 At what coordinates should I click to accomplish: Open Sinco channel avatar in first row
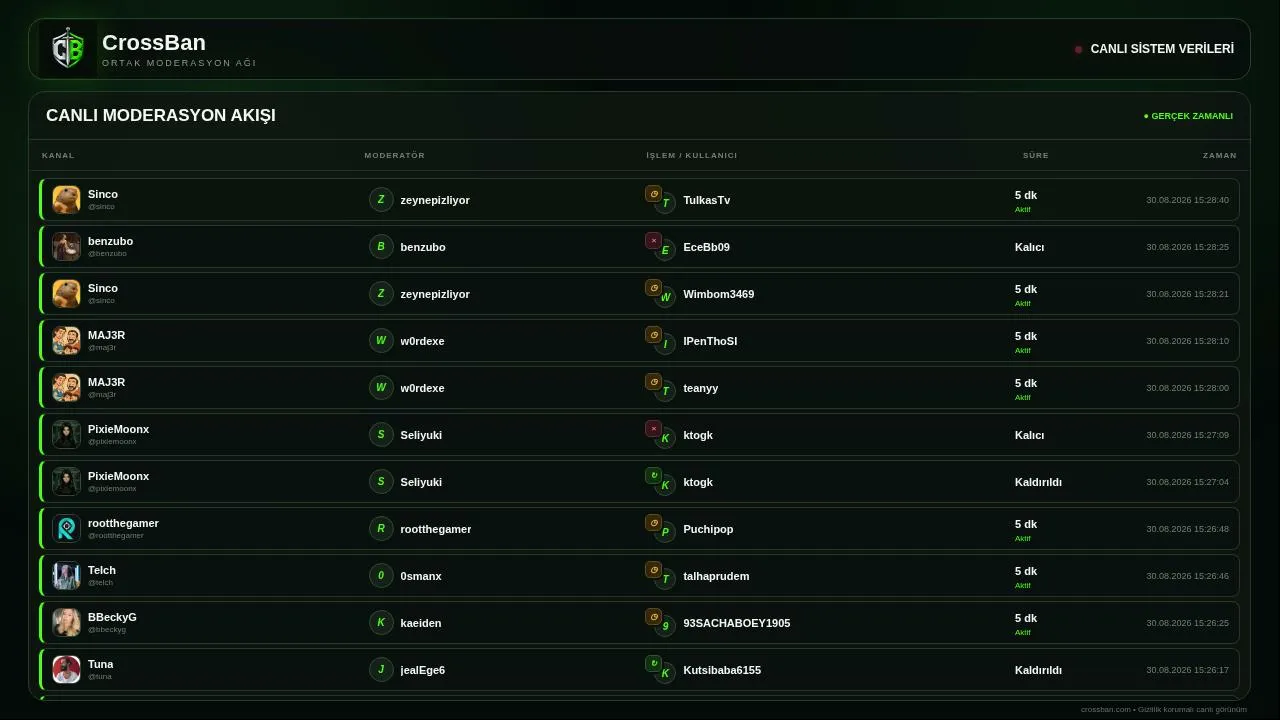point(66,200)
